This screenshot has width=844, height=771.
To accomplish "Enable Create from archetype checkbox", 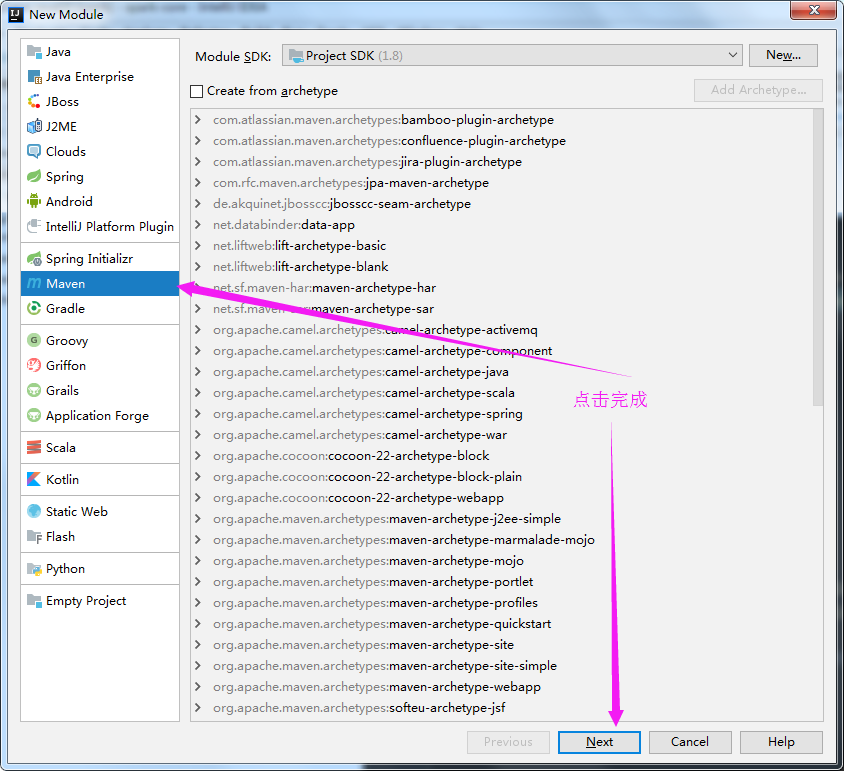I will pos(196,91).
